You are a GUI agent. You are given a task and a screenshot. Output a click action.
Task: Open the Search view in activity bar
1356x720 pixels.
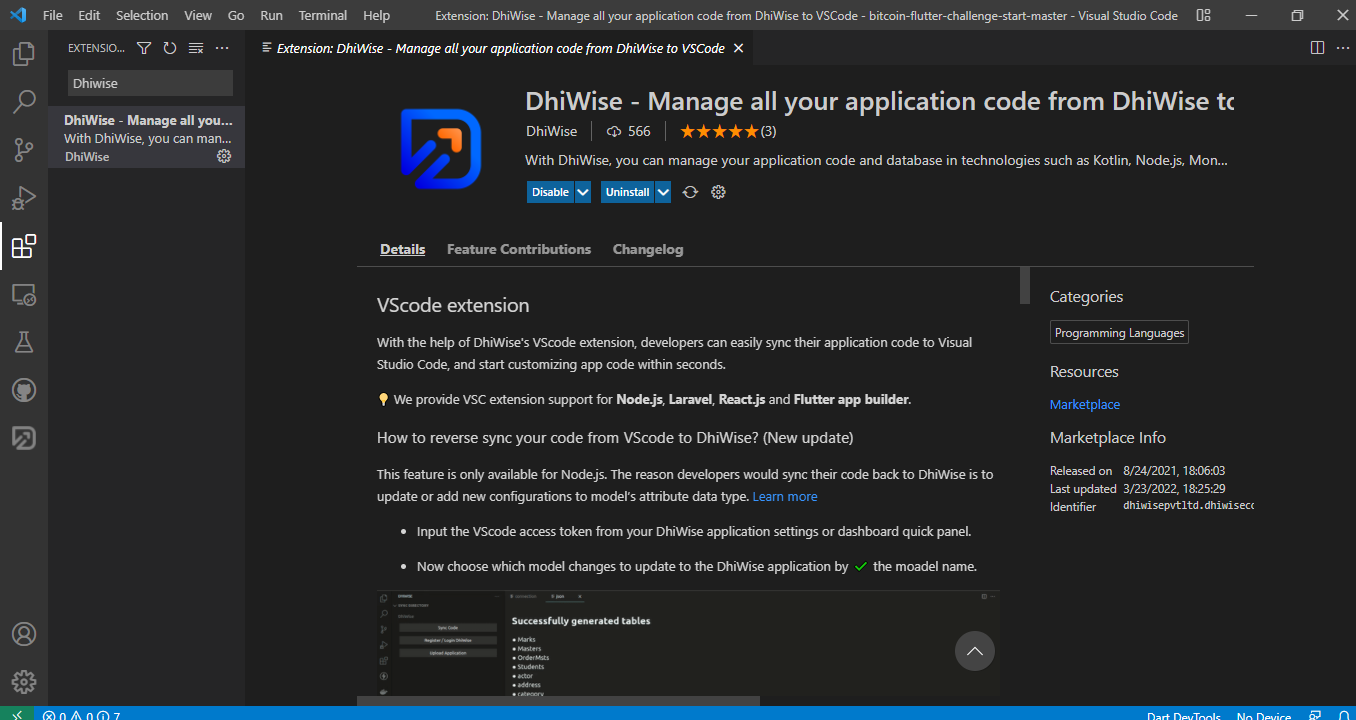pos(24,102)
